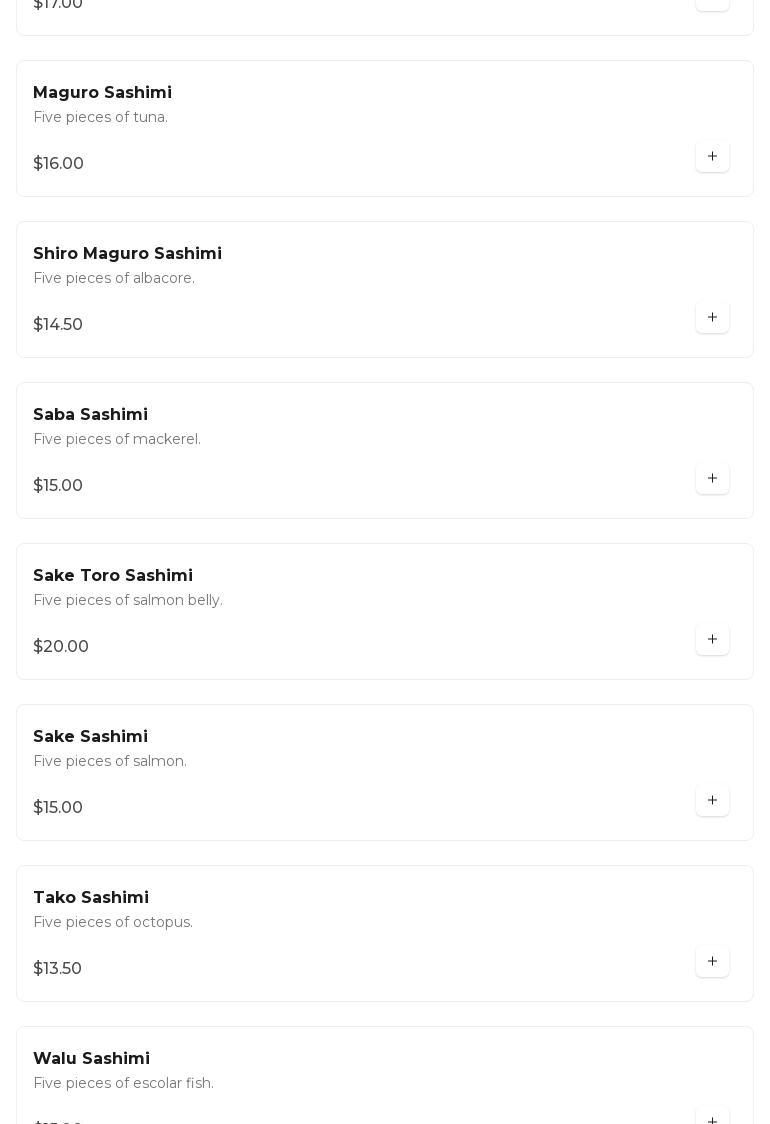770x1124 pixels.
Task: Click 'Five pieces of tuna.' description
Action: 100,118
